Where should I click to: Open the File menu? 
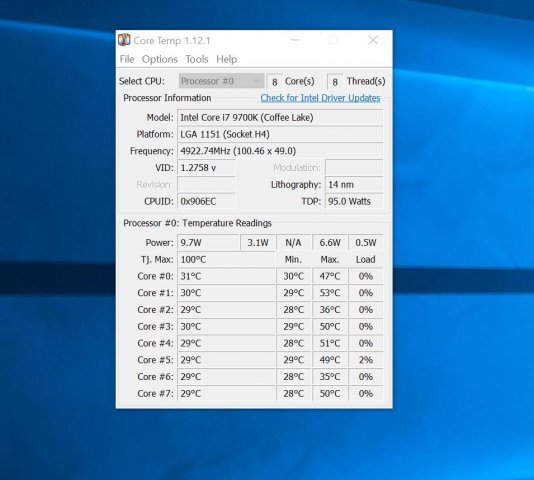pos(127,59)
